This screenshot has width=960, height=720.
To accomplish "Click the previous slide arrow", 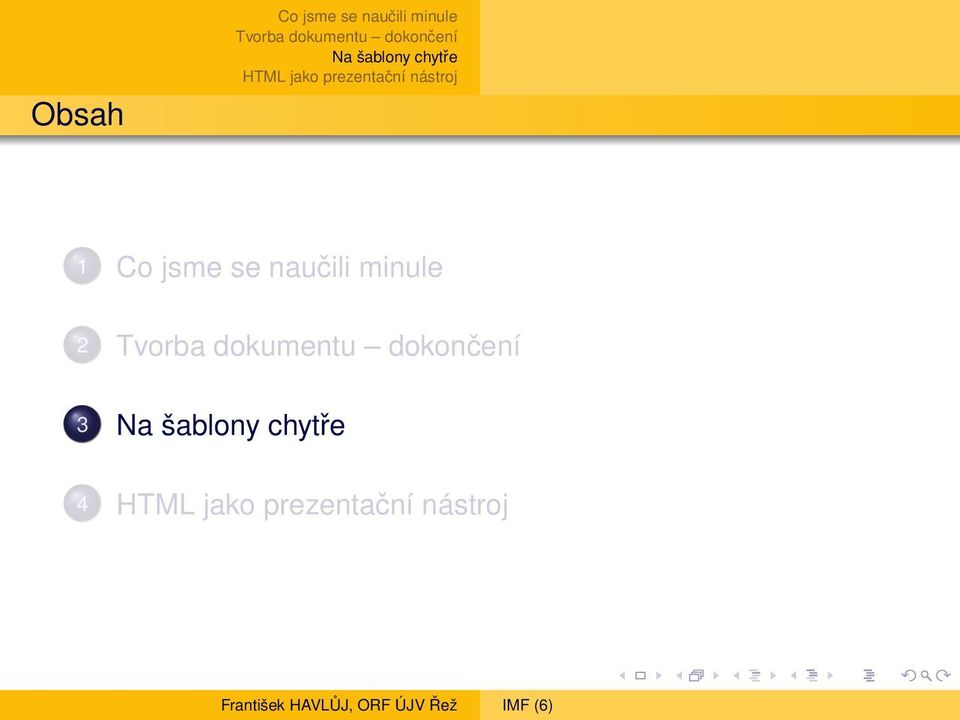I will (x=623, y=676).
